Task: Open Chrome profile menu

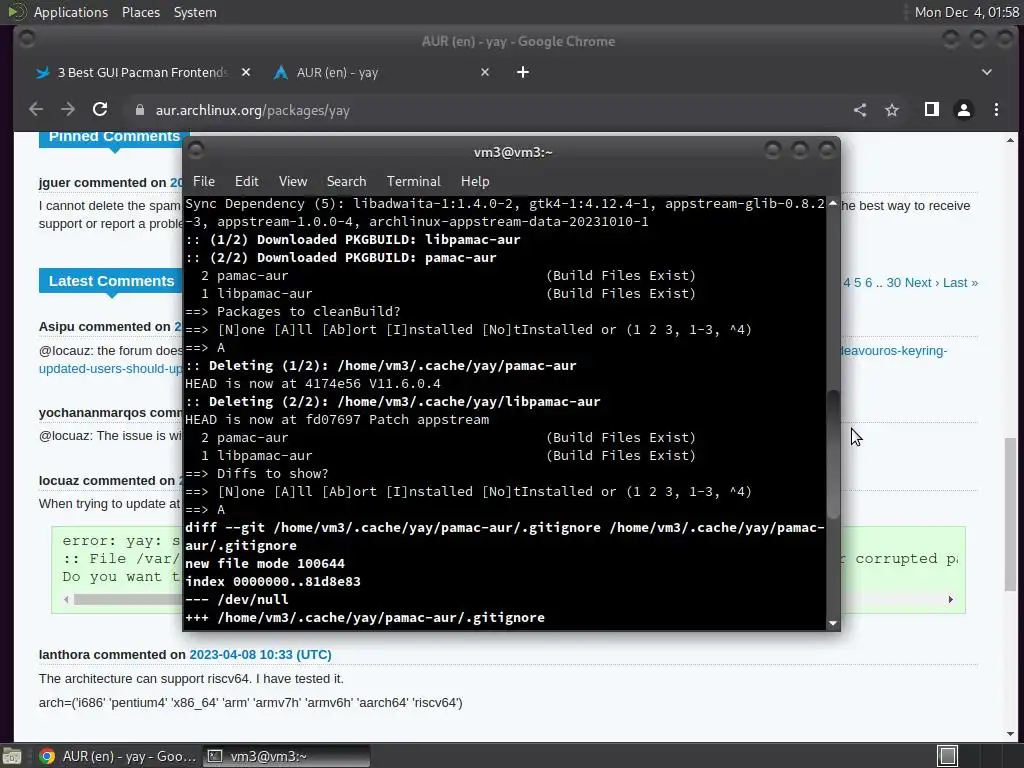Action: (x=964, y=110)
